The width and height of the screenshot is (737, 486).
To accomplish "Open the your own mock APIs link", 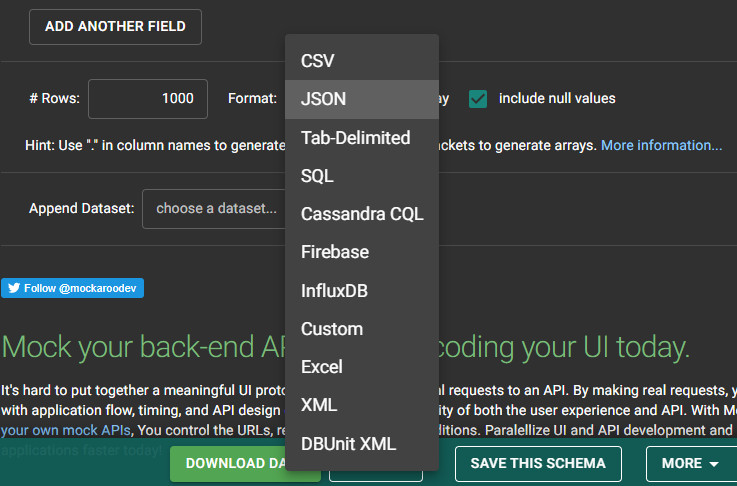I will 66,430.
